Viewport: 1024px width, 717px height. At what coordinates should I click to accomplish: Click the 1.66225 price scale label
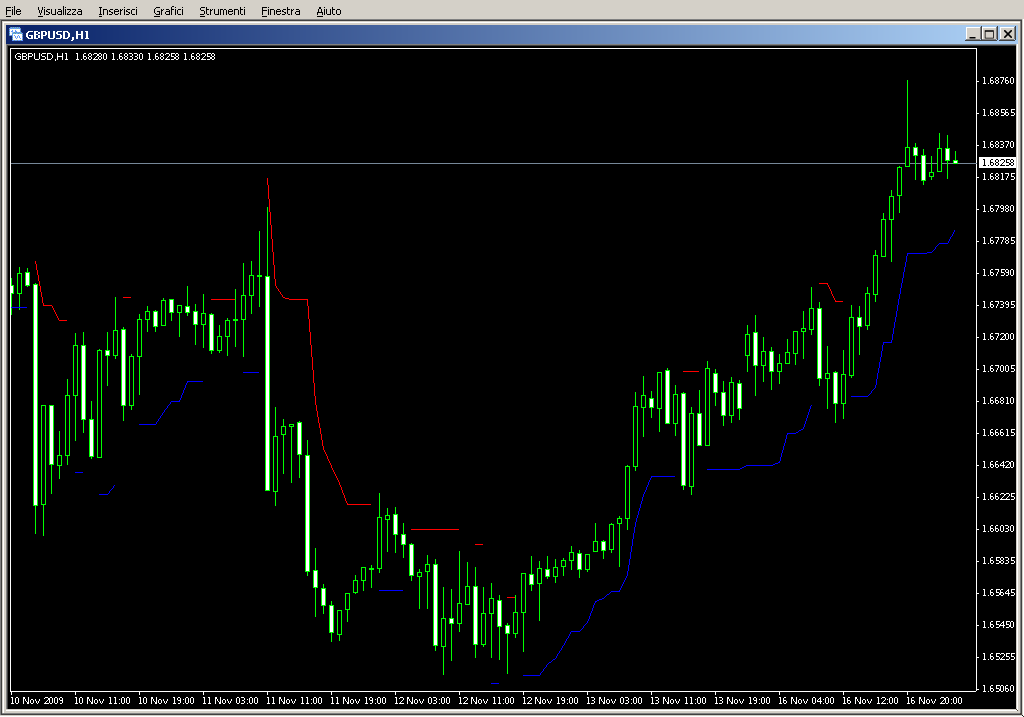[998, 497]
